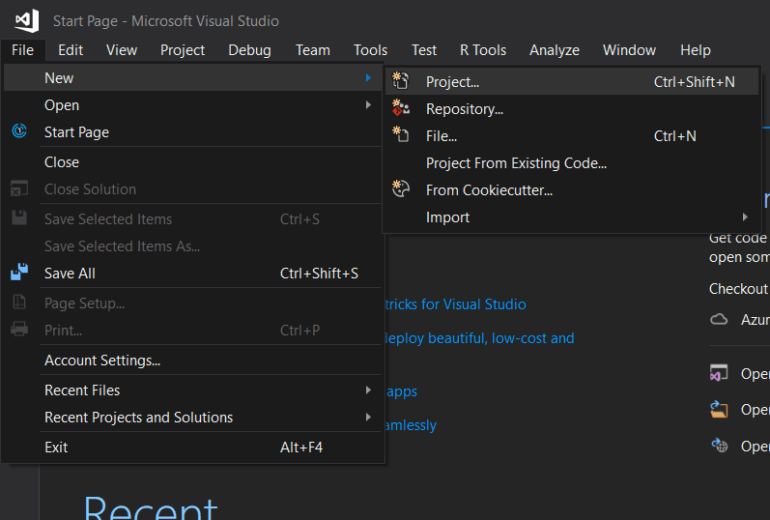Viewport: 770px width, 520px height.
Task: Click the Visual Studio logo icon
Action: [25, 20]
